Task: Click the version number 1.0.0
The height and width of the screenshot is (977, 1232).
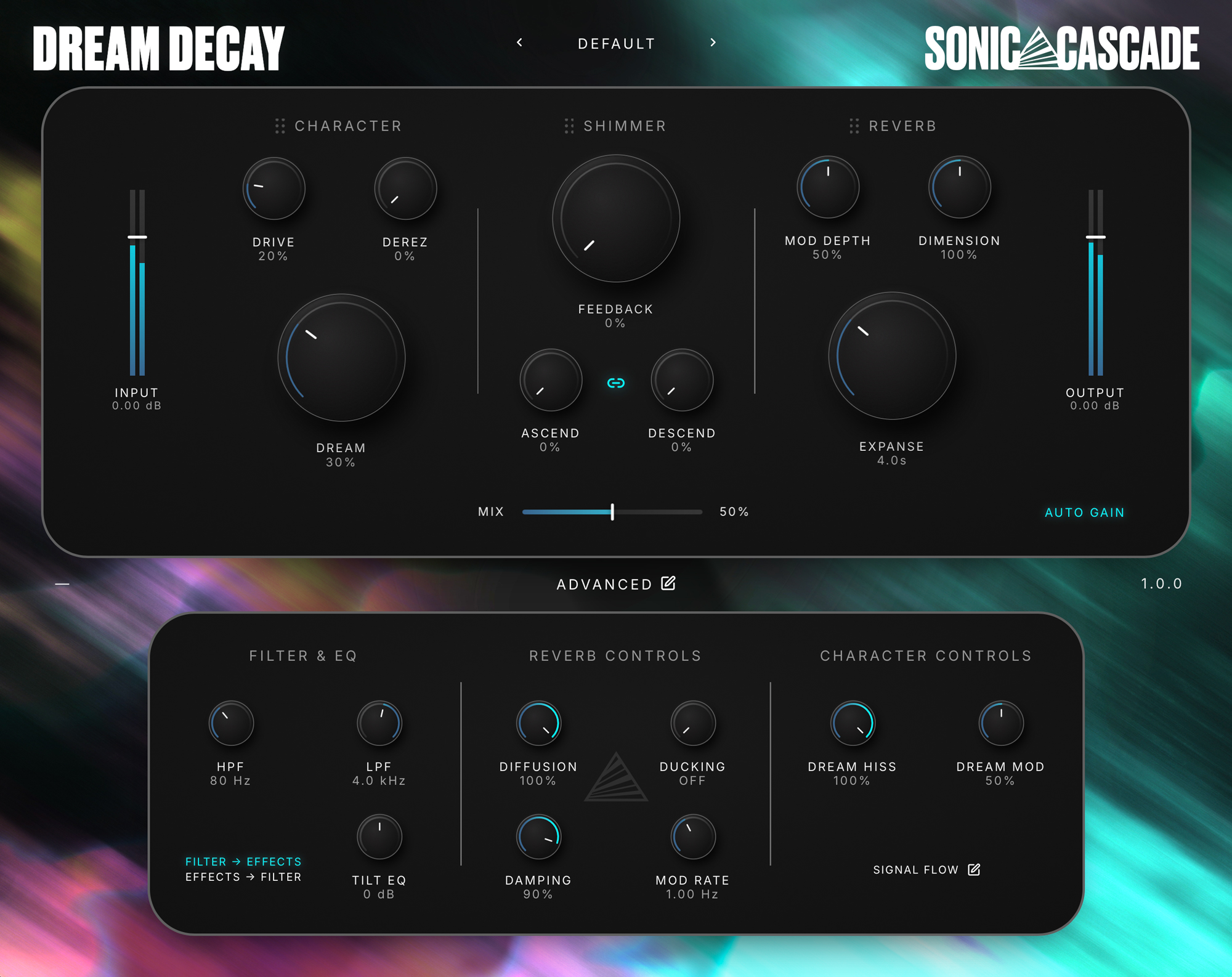Action: pos(1161,583)
